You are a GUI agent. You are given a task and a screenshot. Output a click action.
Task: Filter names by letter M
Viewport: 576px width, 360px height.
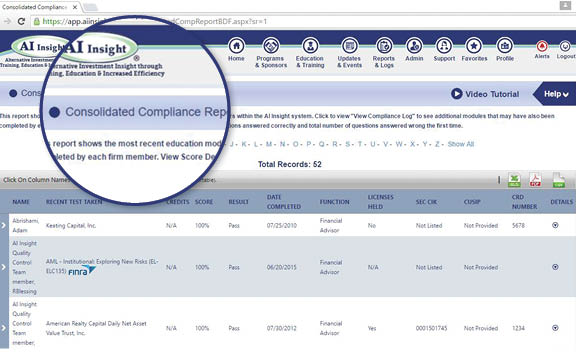pyautogui.click(x=269, y=144)
